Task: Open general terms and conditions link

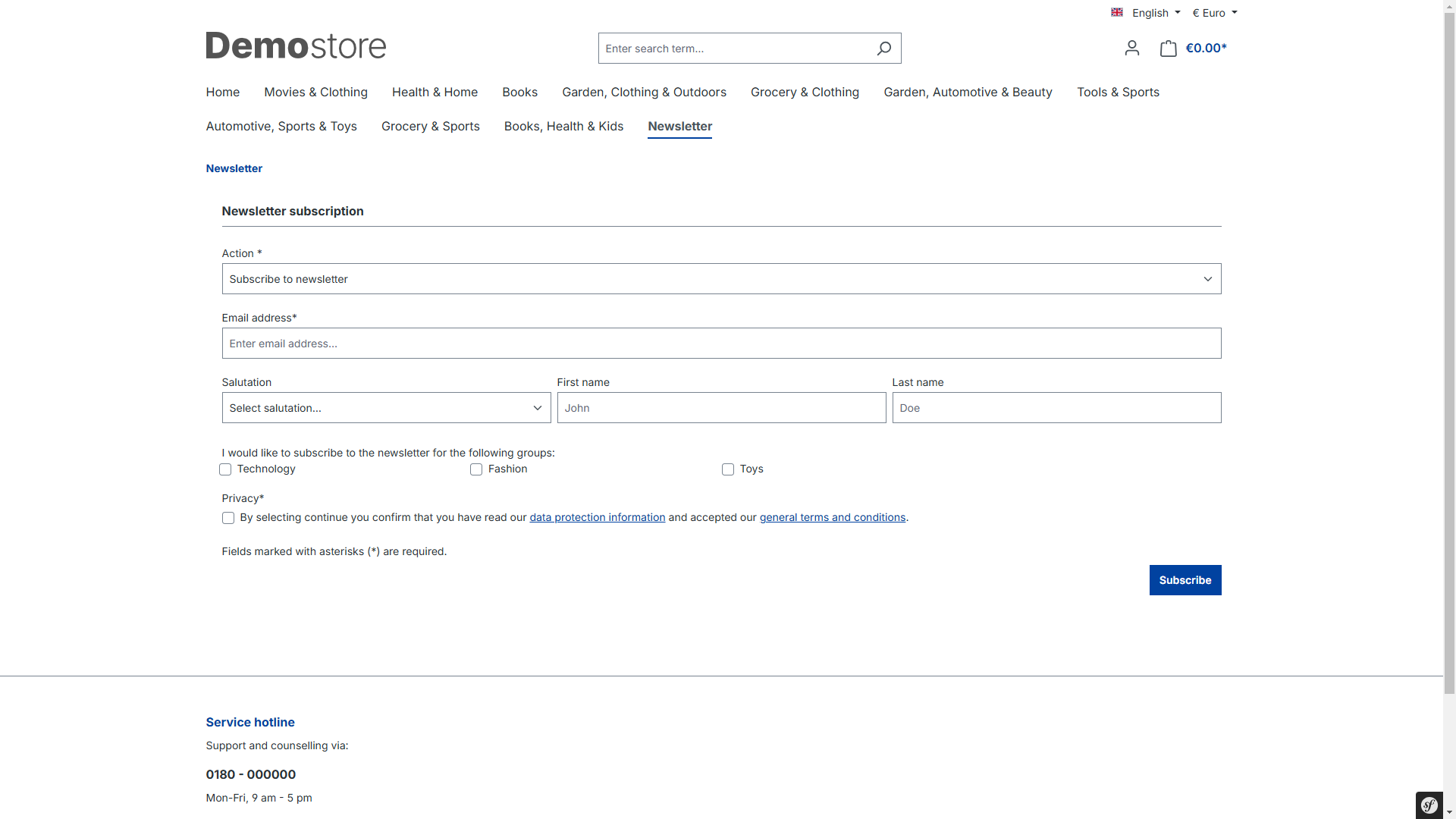Action: pos(832,517)
